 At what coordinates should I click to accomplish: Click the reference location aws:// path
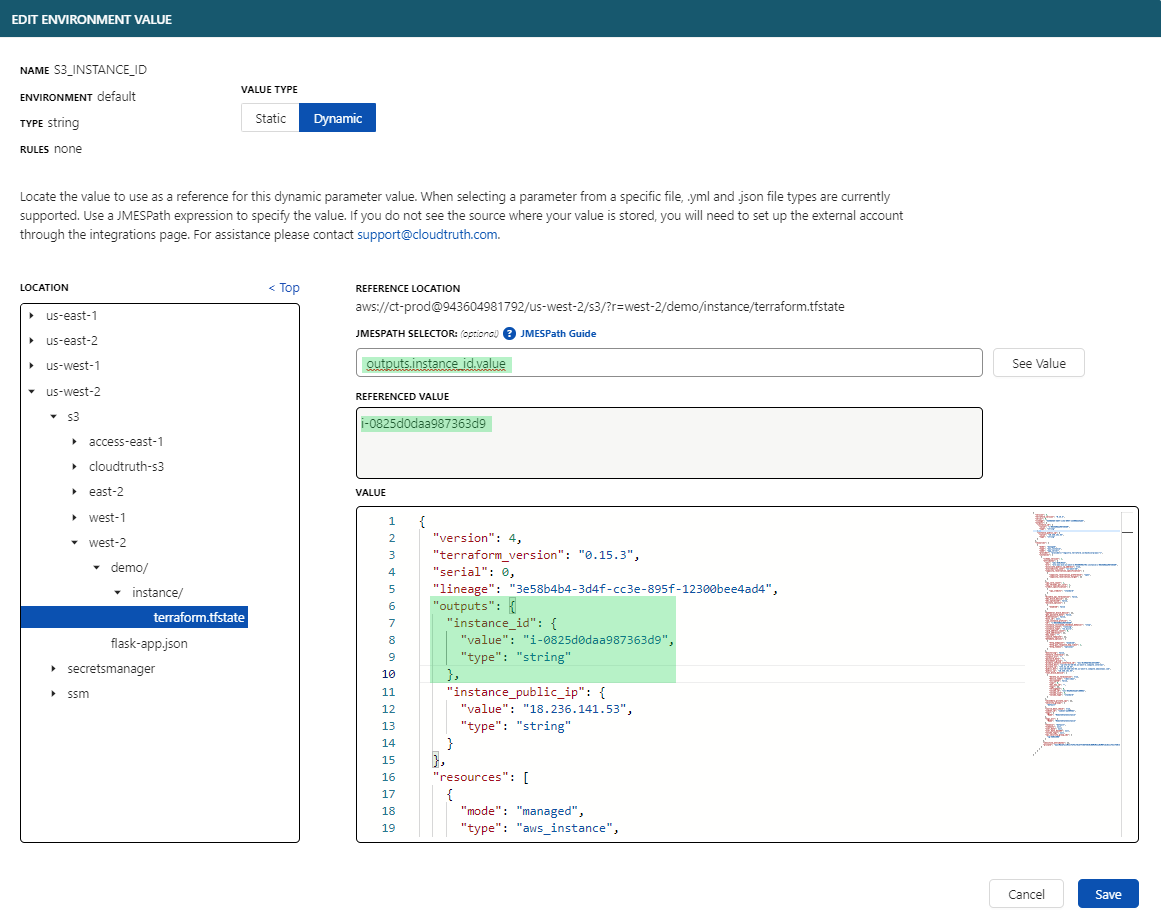(x=600, y=307)
